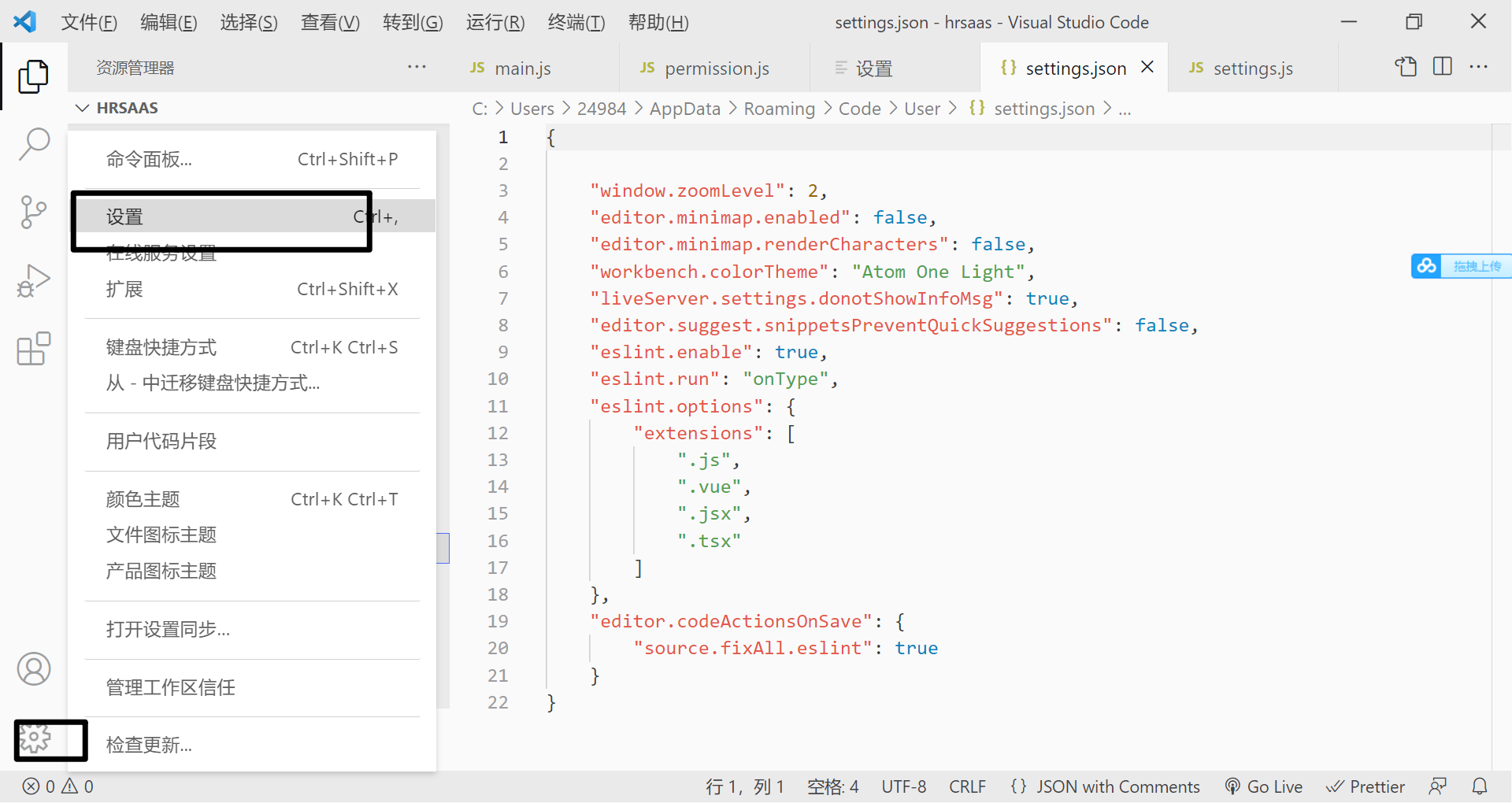Click the UTF-8 encoding indicator
Image resolution: width=1512 pixels, height=803 pixels.
click(x=904, y=786)
